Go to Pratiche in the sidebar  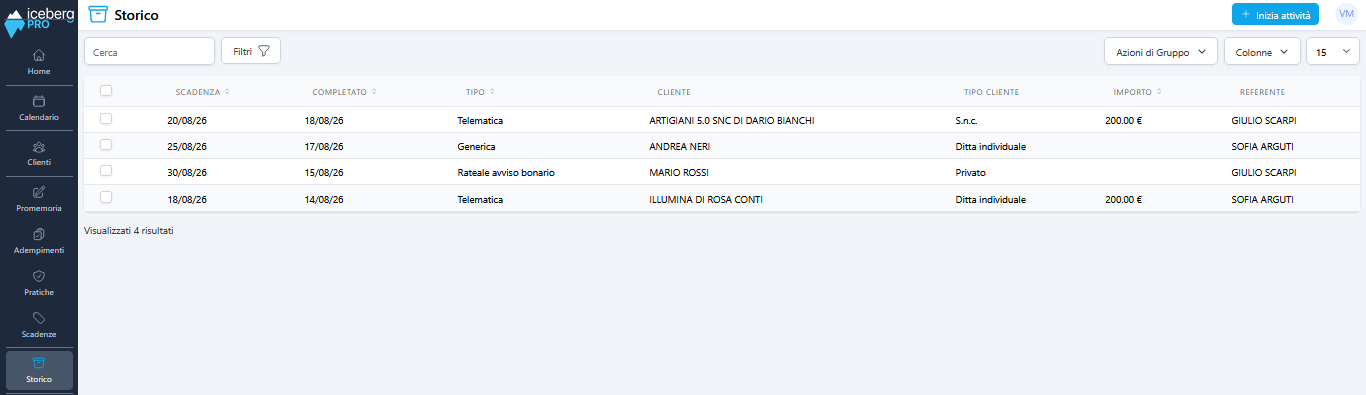click(x=39, y=282)
